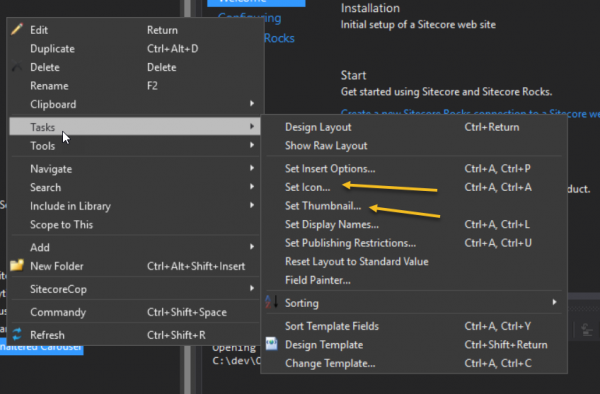Open Set Insert Options dialog
This screenshot has height=394, width=600.
coord(414,168)
